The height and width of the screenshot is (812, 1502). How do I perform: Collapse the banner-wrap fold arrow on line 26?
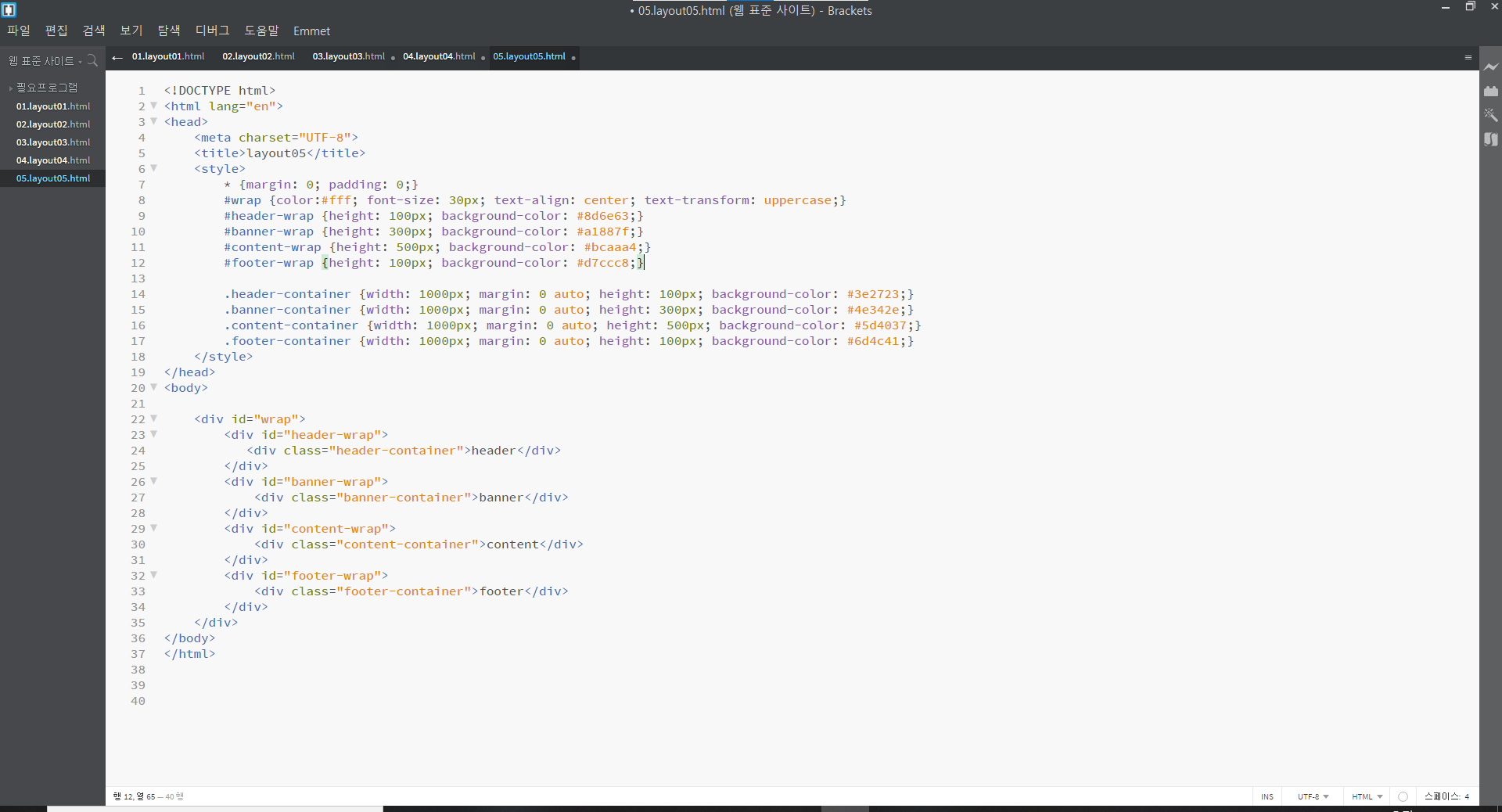[154, 481]
